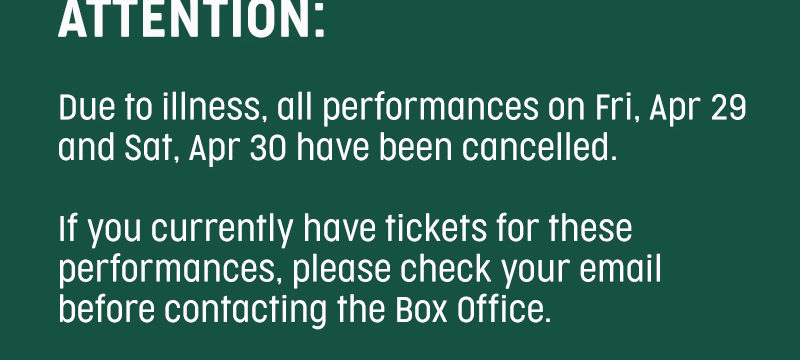Click empty green banner area between paragraphs

(x=400, y=189)
